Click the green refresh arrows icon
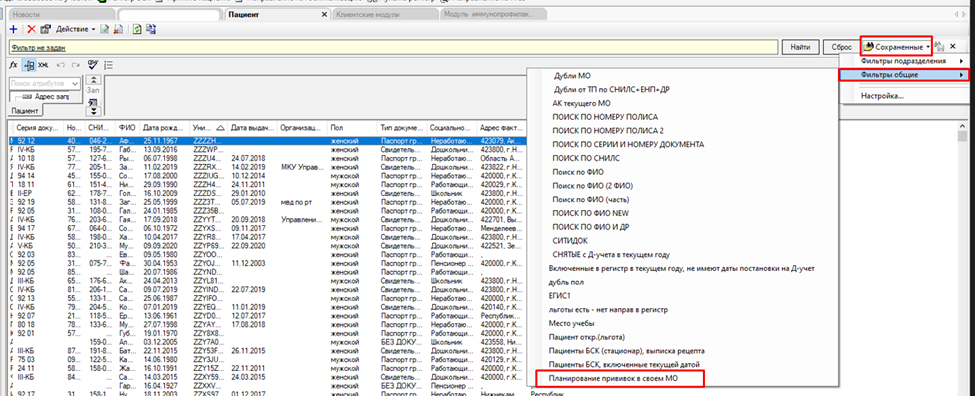Viewport: 975px width, 396px height. [x=137, y=29]
